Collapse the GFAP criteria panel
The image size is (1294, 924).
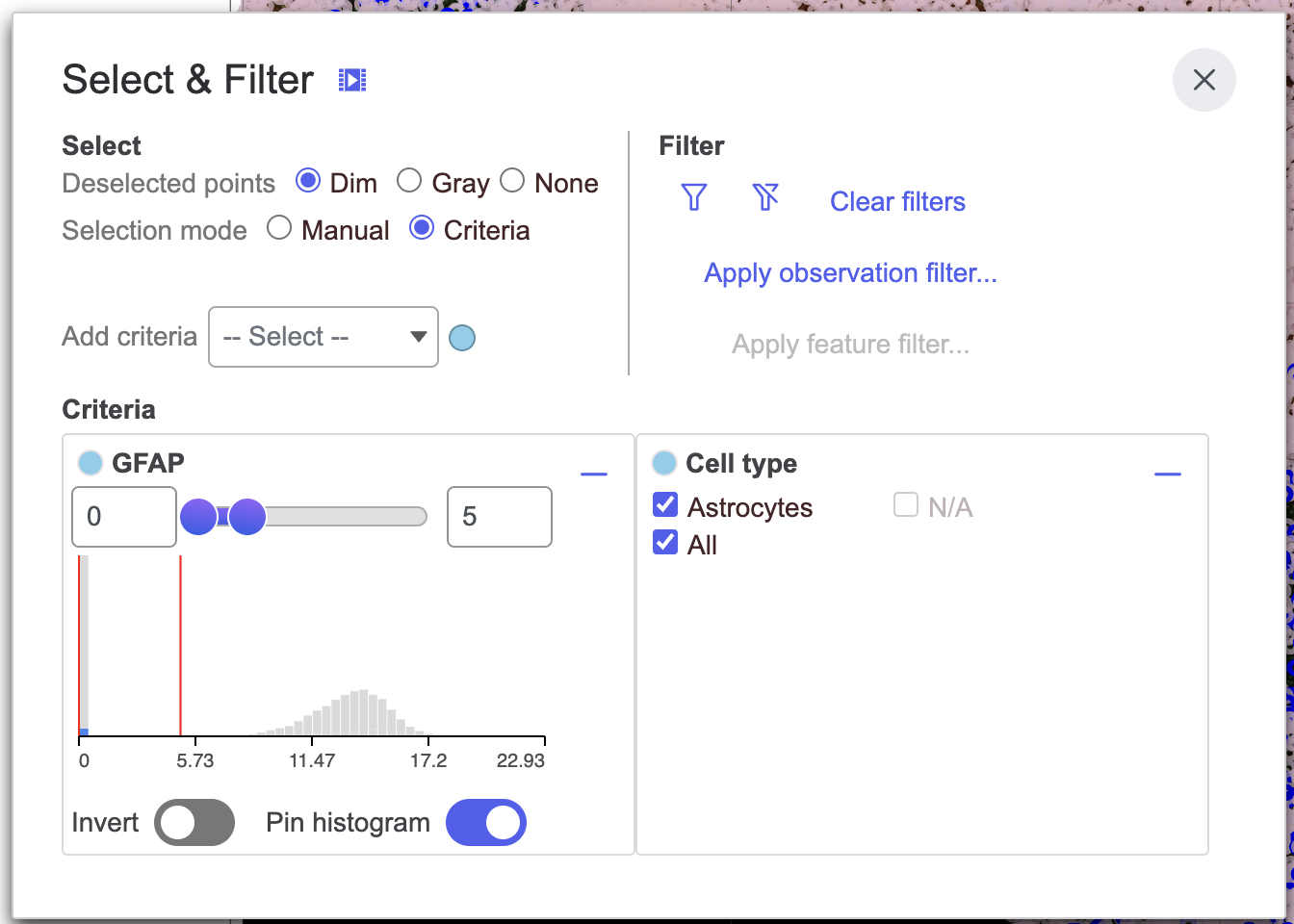594,474
